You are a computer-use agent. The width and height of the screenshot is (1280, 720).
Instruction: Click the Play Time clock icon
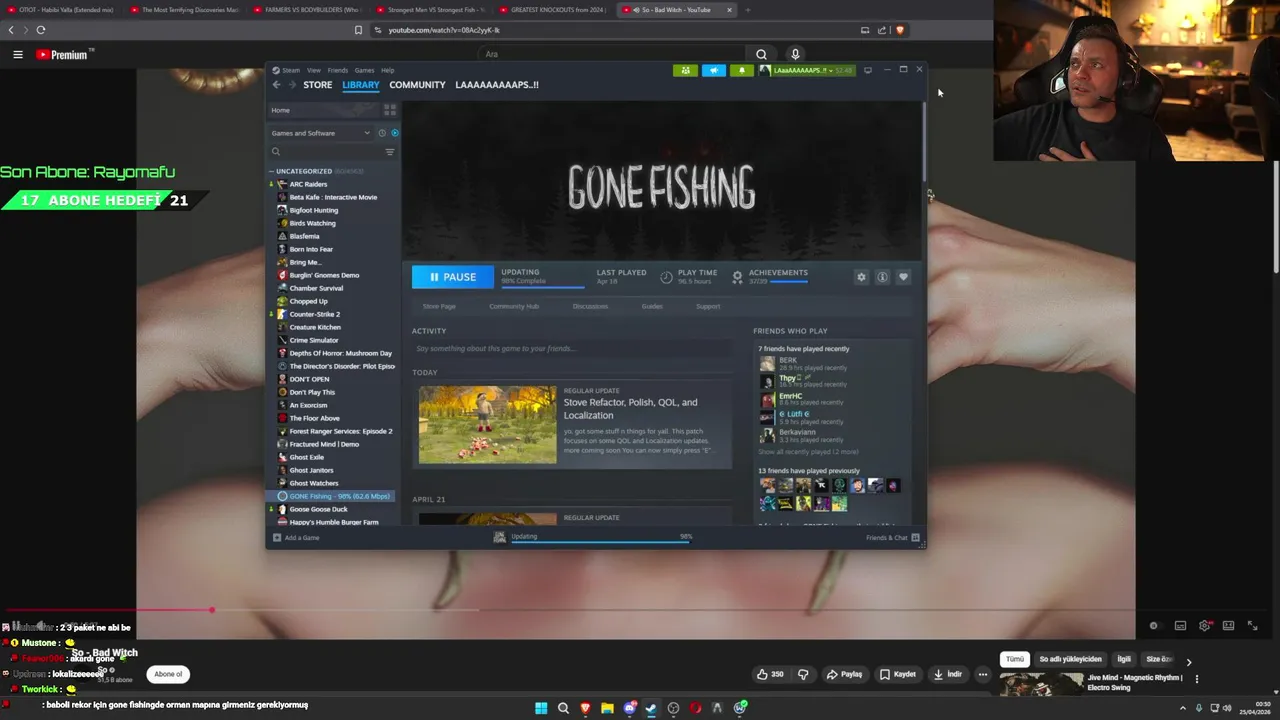[x=667, y=277]
